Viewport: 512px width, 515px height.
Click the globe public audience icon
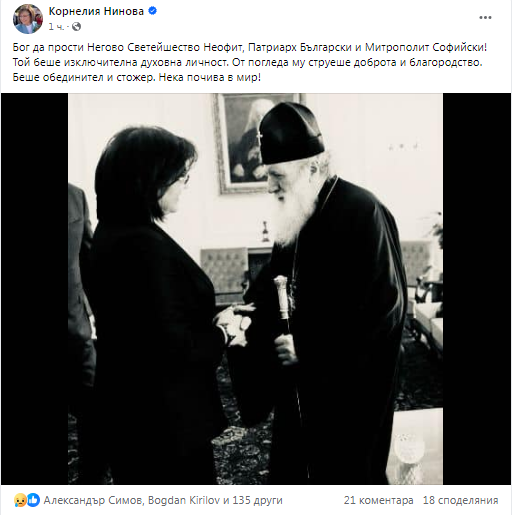77,26
